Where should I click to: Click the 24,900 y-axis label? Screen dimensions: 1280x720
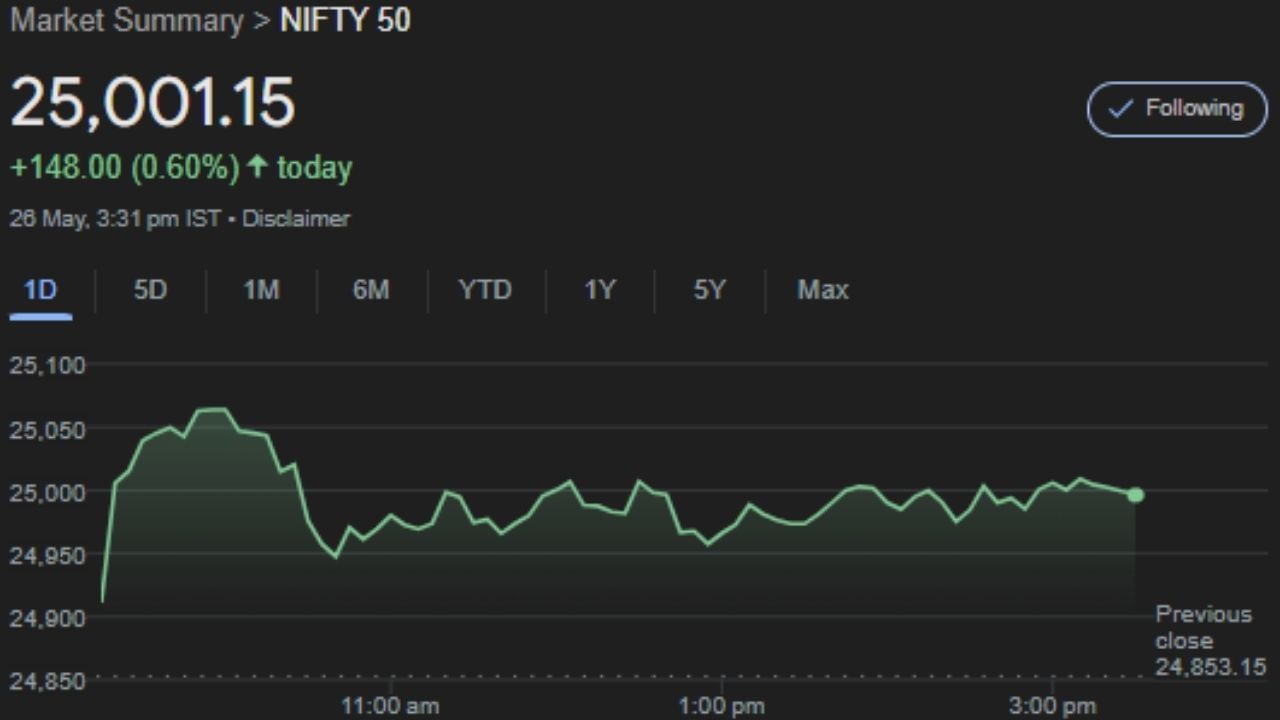pos(47,618)
